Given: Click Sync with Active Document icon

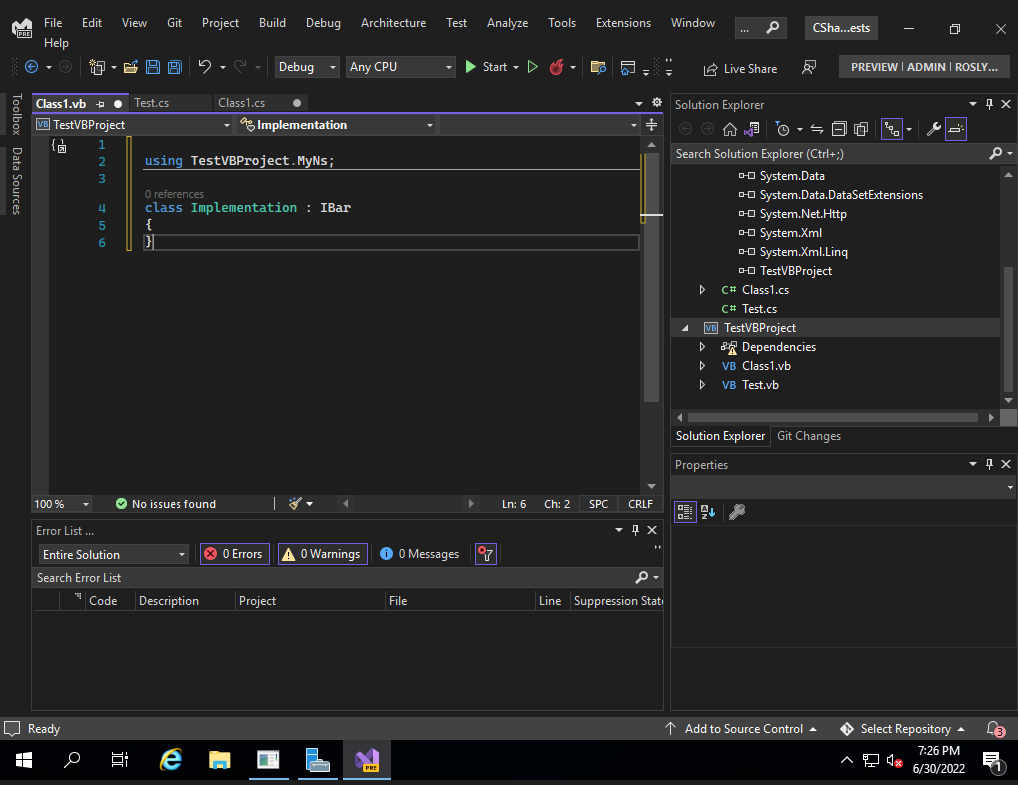Looking at the screenshot, I should pos(817,129).
